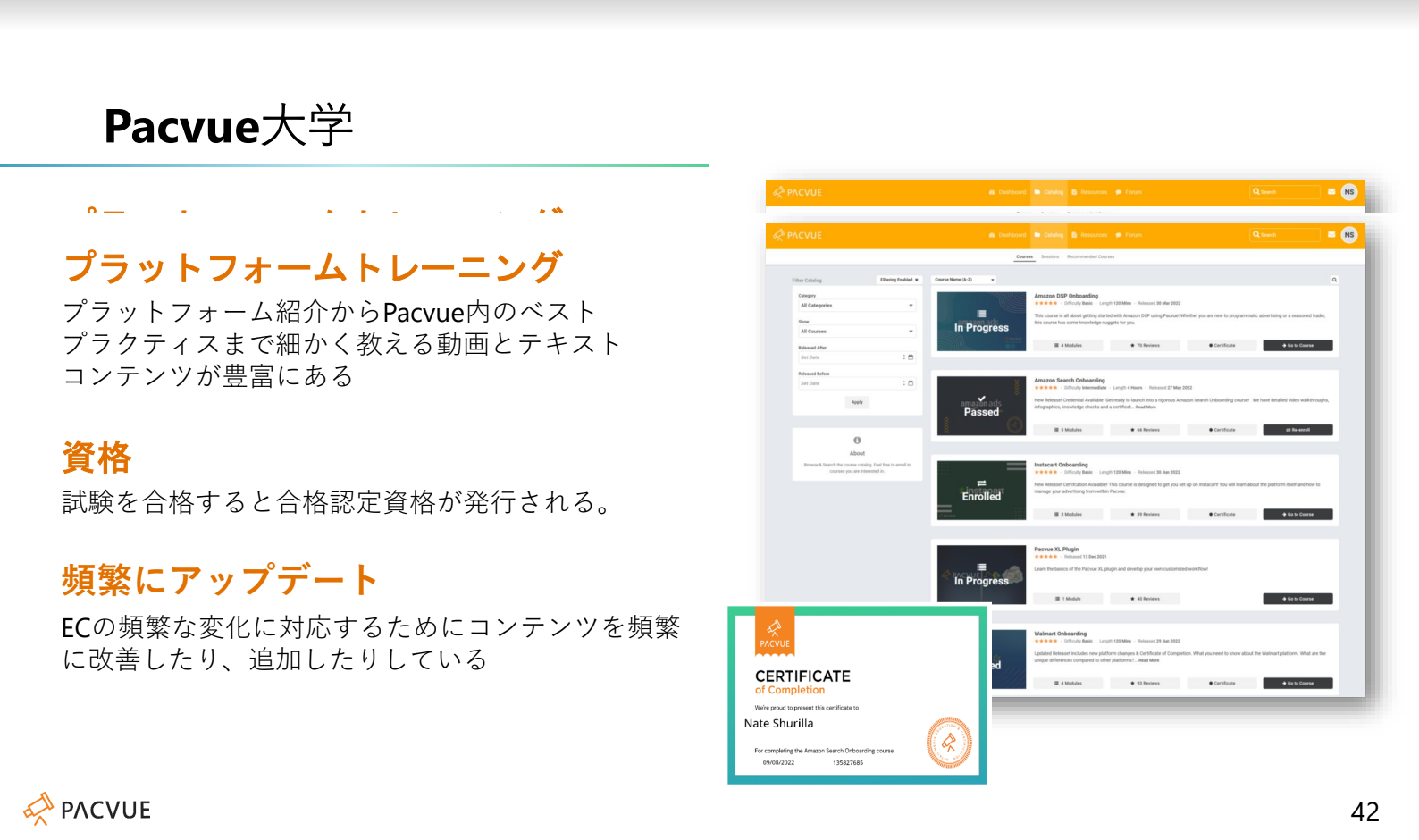Open the front window's mail envelope icon
The height and width of the screenshot is (840, 1419).
pyautogui.click(x=1331, y=234)
